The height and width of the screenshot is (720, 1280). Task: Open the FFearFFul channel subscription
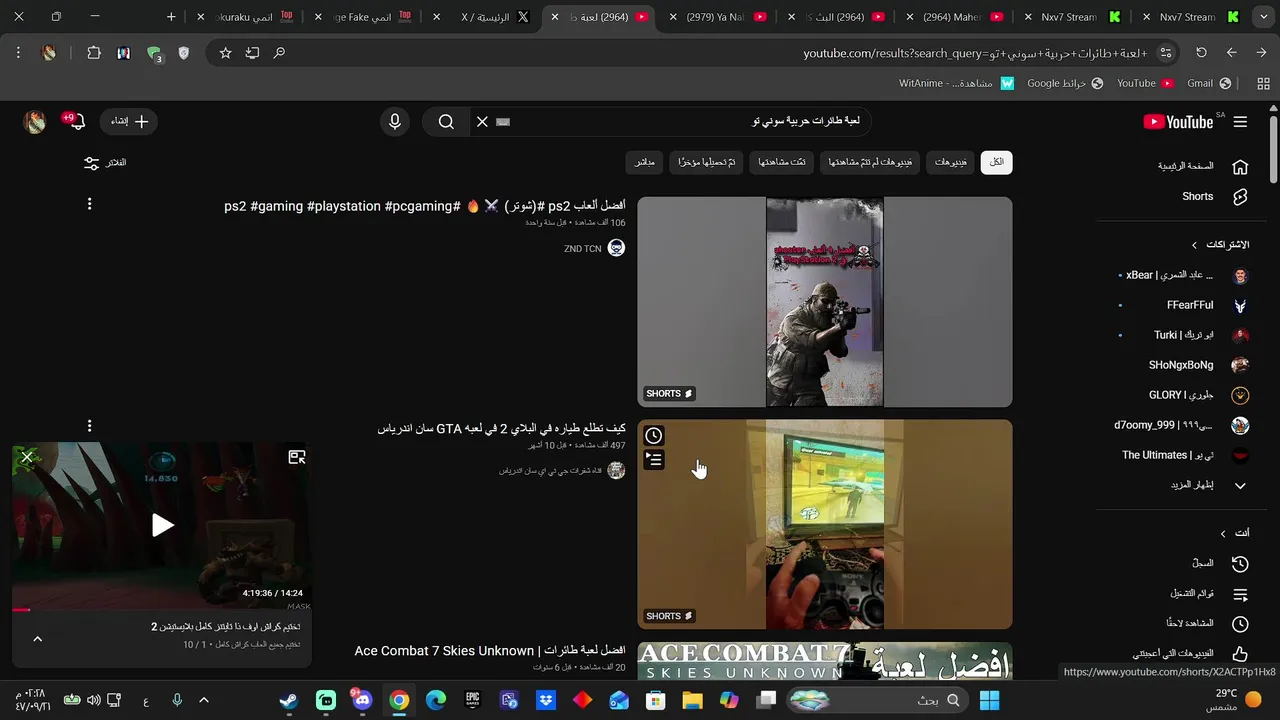click(x=1182, y=305)
